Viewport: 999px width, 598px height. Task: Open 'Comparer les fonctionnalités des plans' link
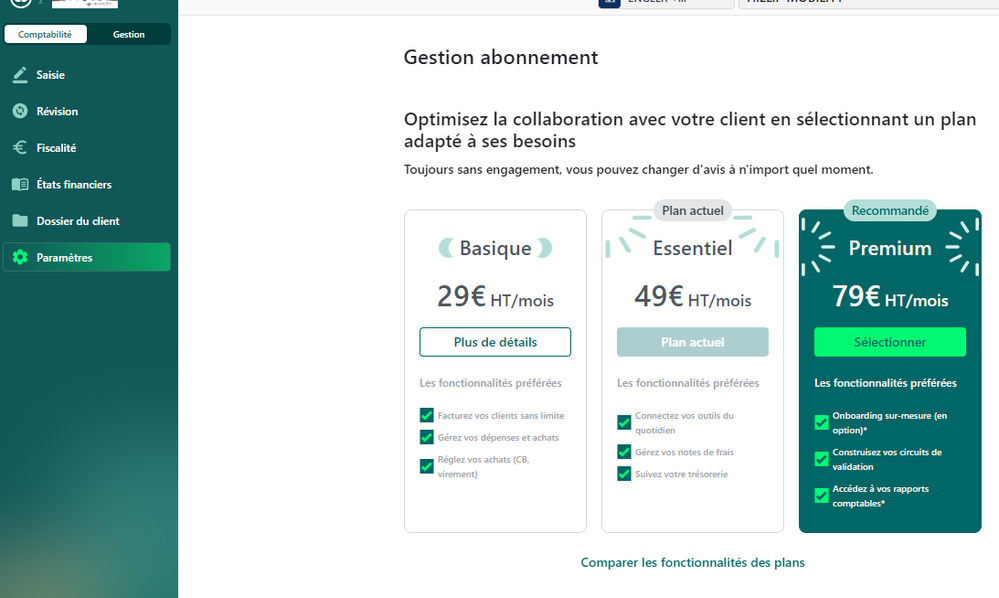pyautogui.click(x=692, y=563)
